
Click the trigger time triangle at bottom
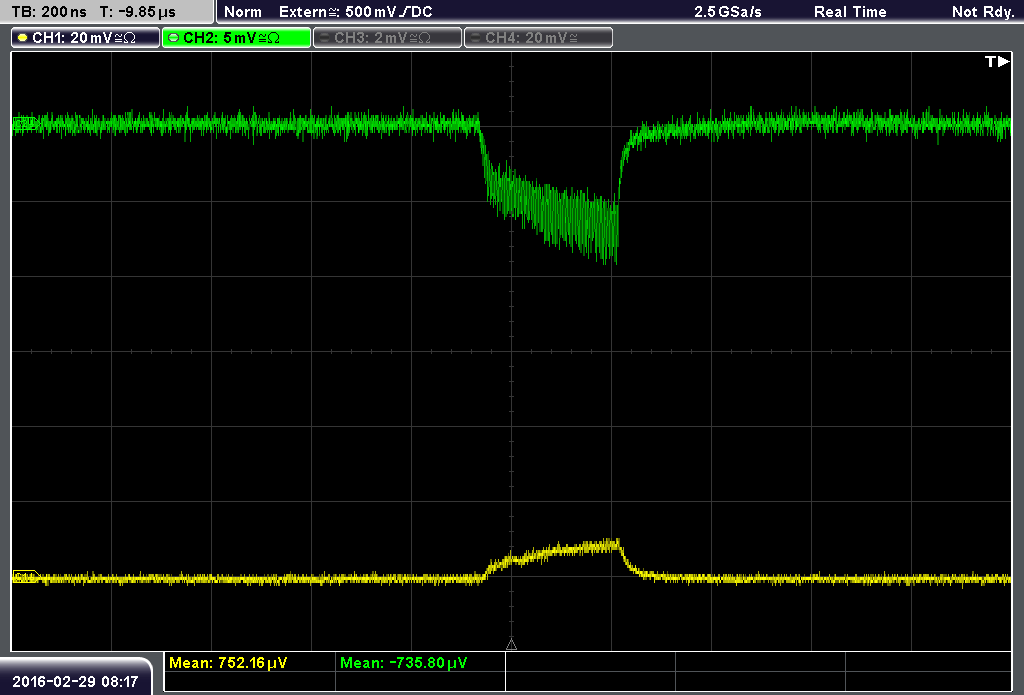click(511, 644)
